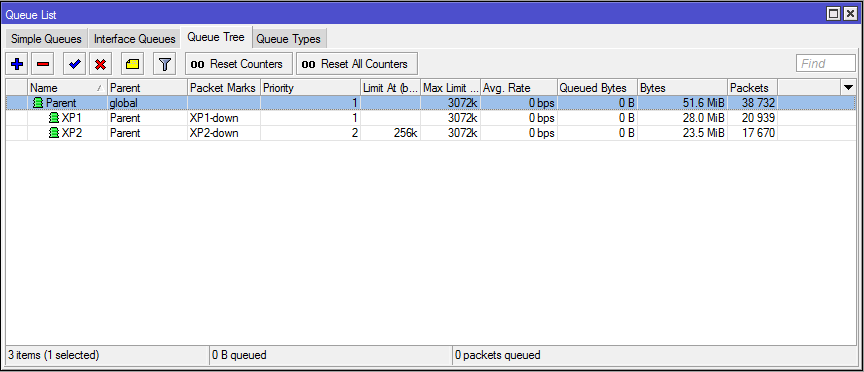Sort by the Packets column header
Screen dimensions: 864x372
tap(753, 88)
